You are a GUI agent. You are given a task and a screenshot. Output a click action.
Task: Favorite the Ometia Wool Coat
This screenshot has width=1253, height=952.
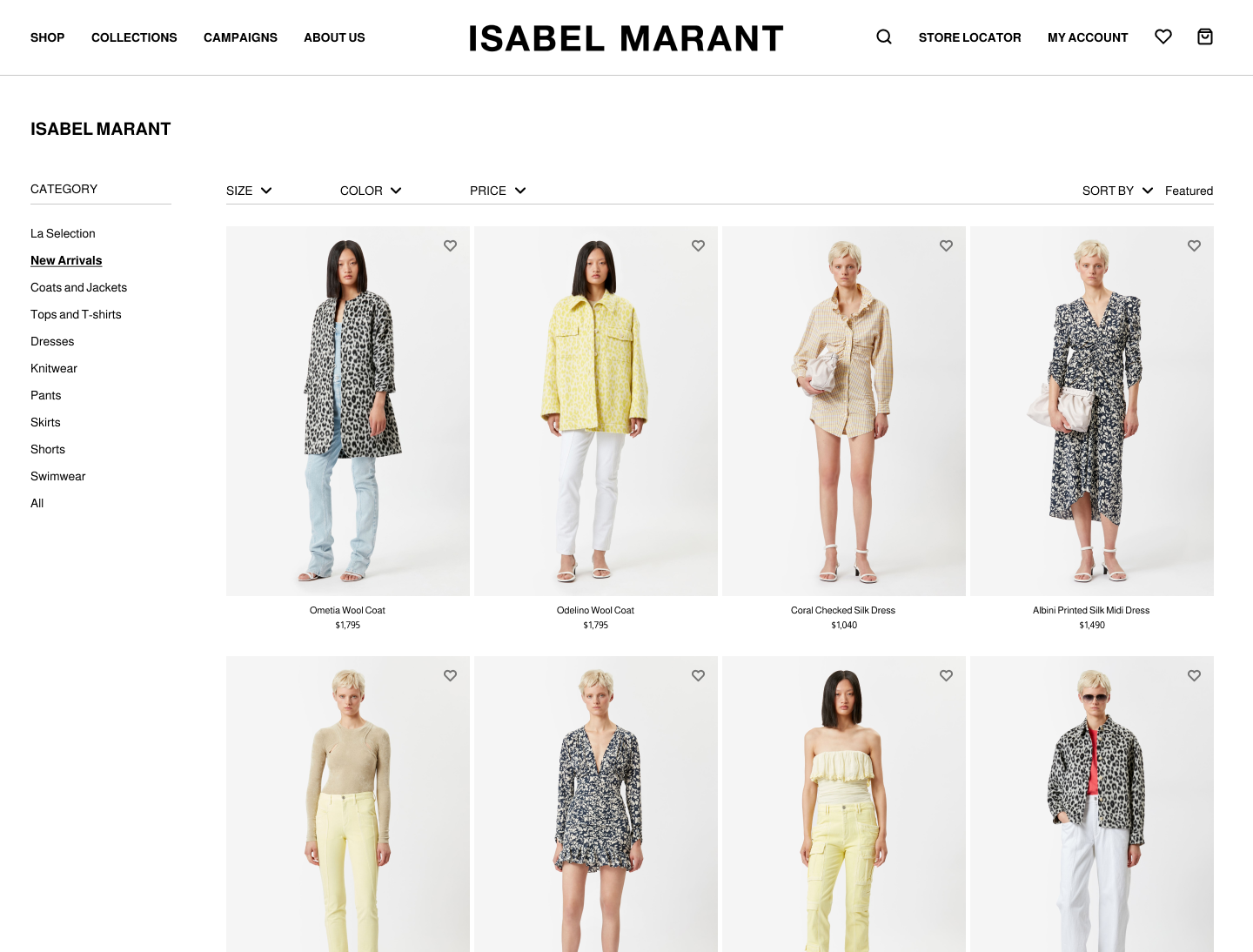click(x=450, y=245)
